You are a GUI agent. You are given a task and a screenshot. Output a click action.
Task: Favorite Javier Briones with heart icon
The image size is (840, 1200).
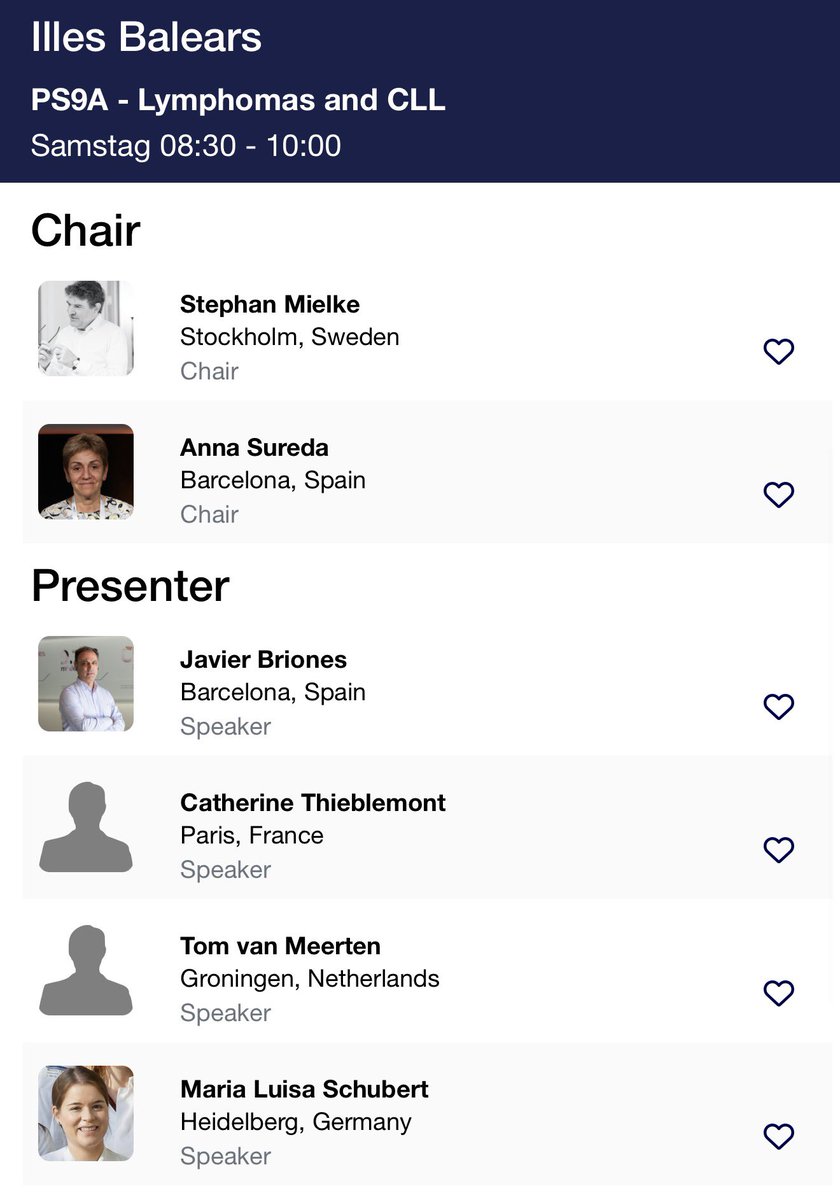(778, 706)
